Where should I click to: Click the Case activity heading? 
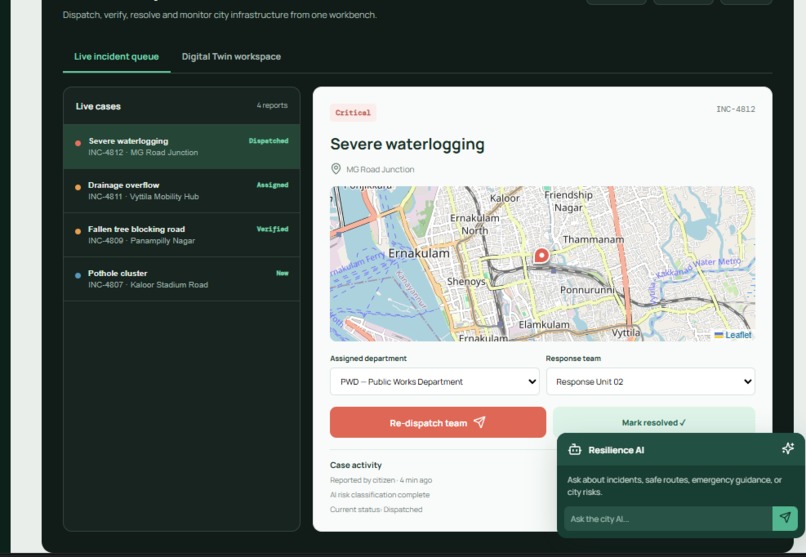356,465
